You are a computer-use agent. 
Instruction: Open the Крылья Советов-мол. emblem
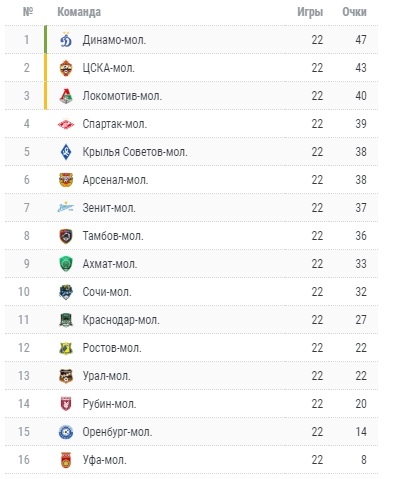[x=66, y=152]
